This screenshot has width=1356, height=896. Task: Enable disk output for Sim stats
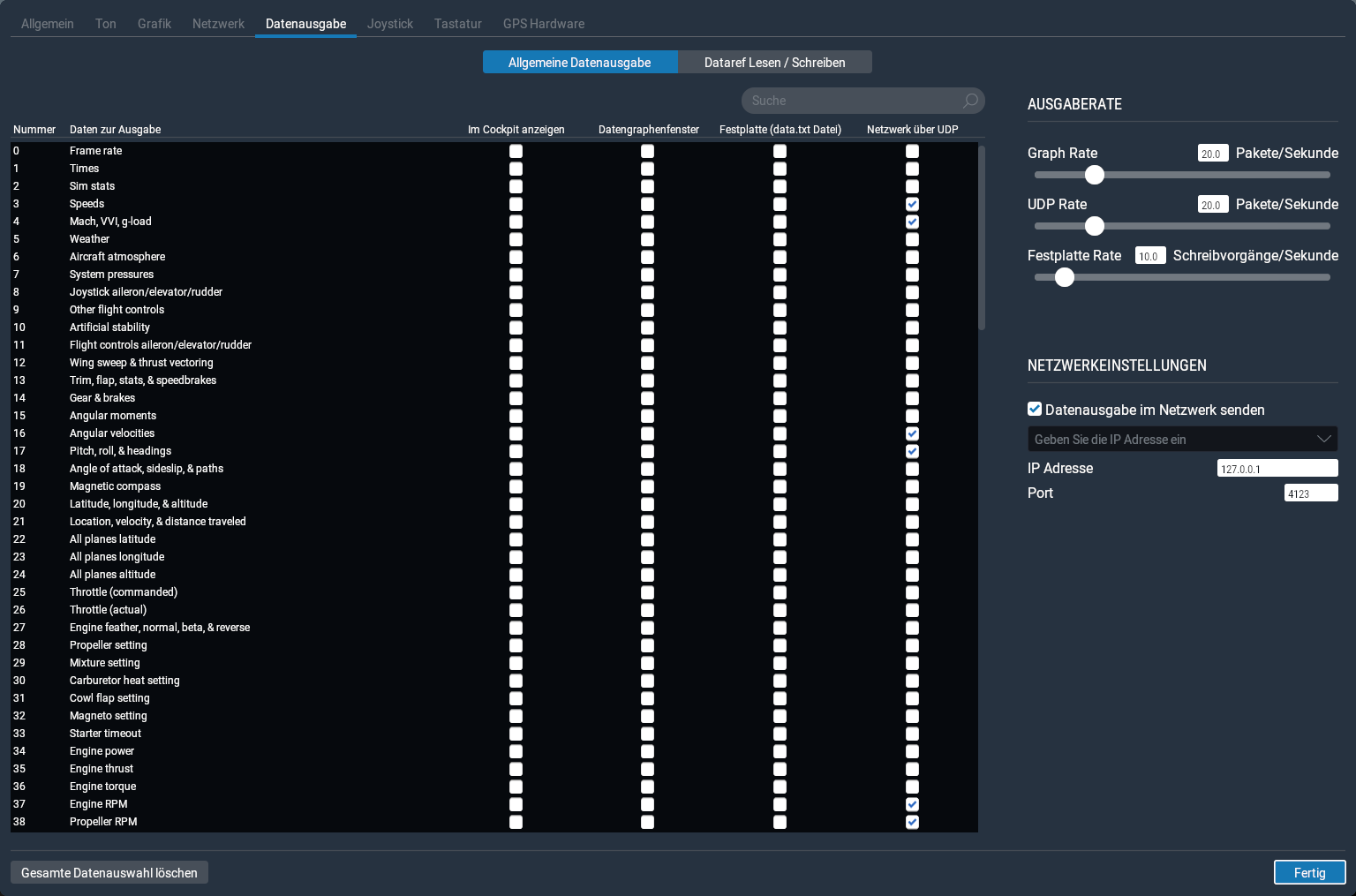click(780, 186)
